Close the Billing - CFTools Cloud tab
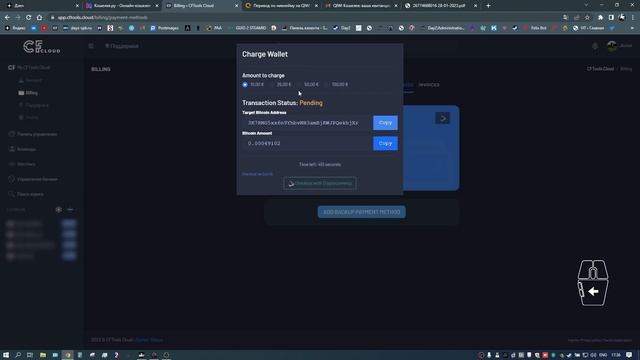 pyautogui.click(x=236, y=6)
